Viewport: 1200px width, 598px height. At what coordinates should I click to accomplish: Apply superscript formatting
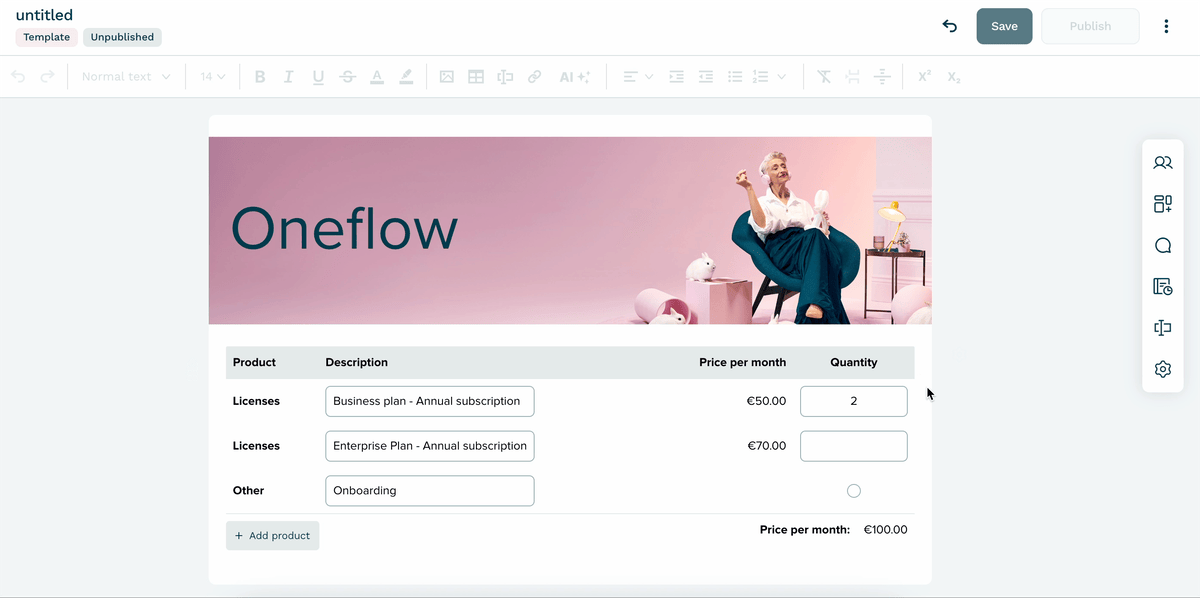[924, 77]
